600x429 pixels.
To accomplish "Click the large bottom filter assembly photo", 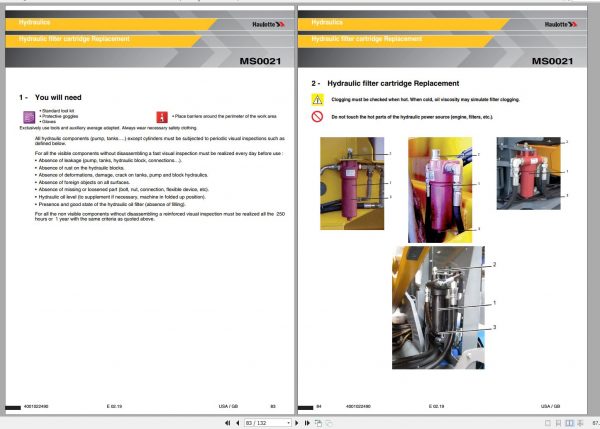I will [438, 308].
